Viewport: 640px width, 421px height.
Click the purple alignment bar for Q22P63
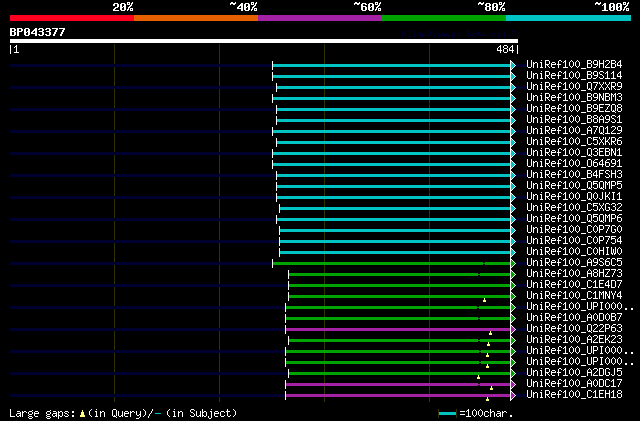398,330
